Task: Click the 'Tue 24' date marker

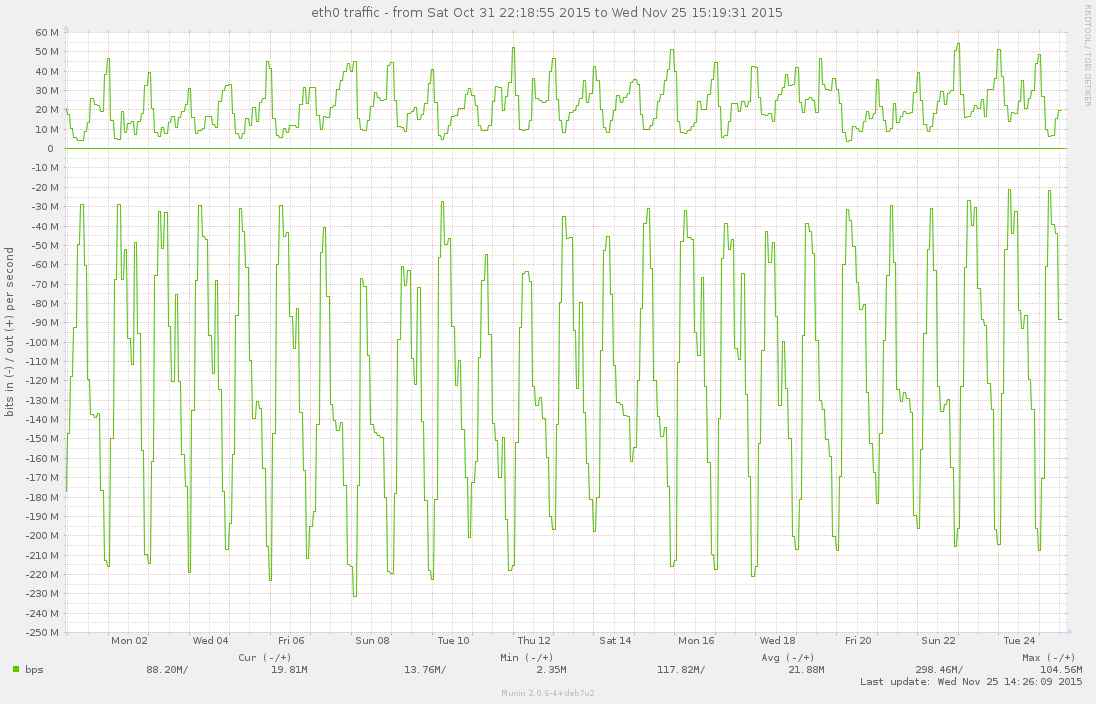Action: click(x=1019, y=640)
